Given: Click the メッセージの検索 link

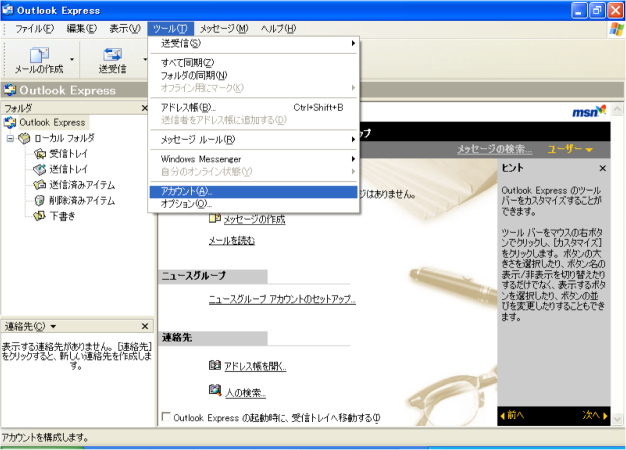Looking at the screenshot, I should [x=495, y=149].
